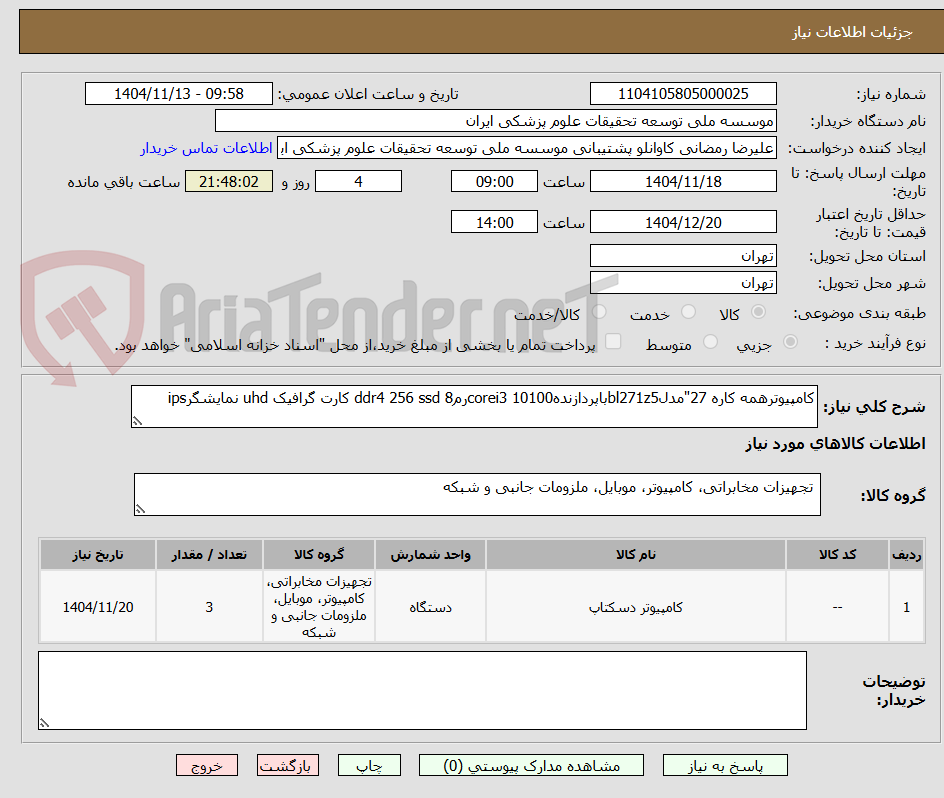Click the 'توضیحات خریدار:' label
944x798 pixels.
click(x=893, y=690)
